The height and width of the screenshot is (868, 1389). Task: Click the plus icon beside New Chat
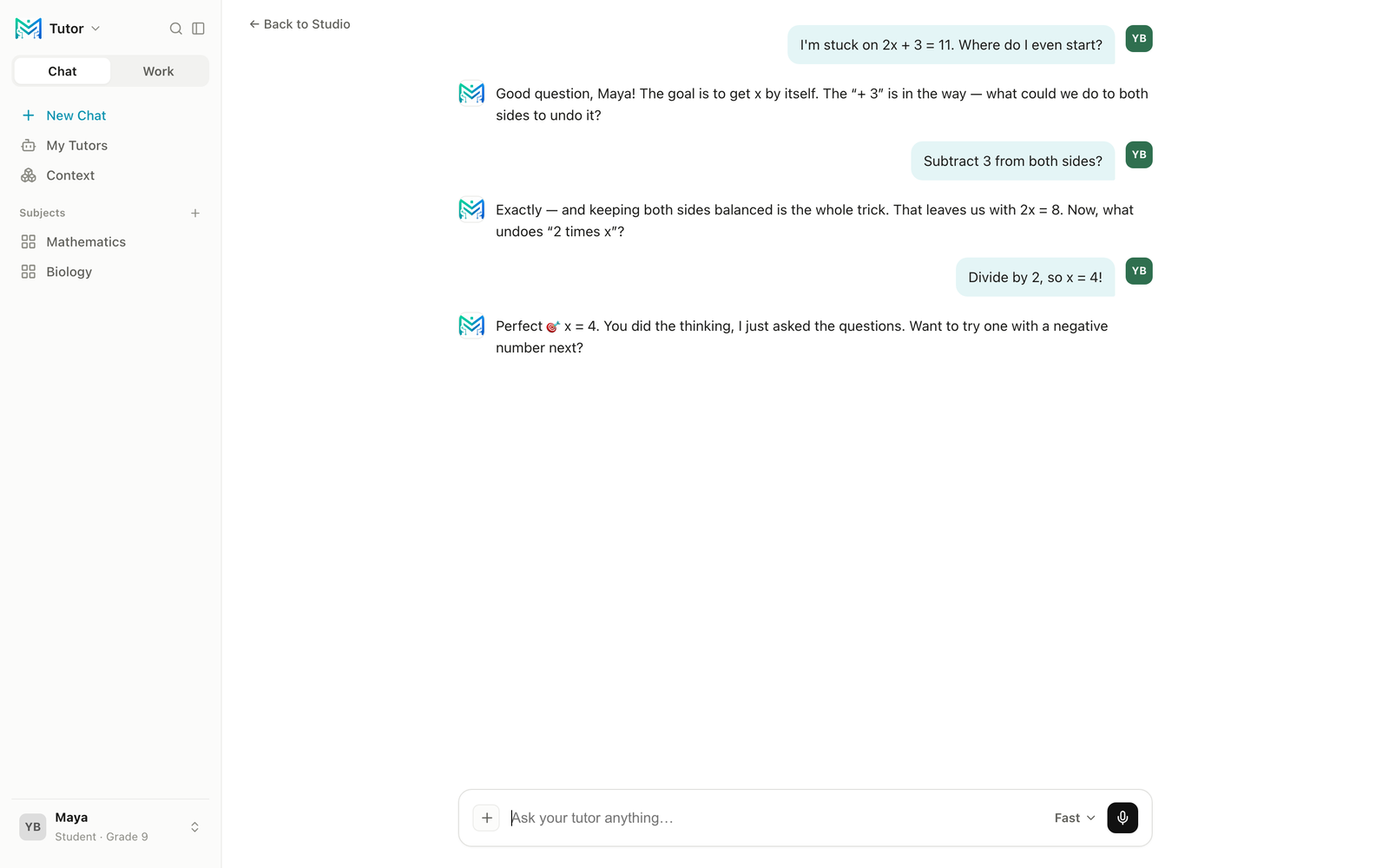[29, 115]
